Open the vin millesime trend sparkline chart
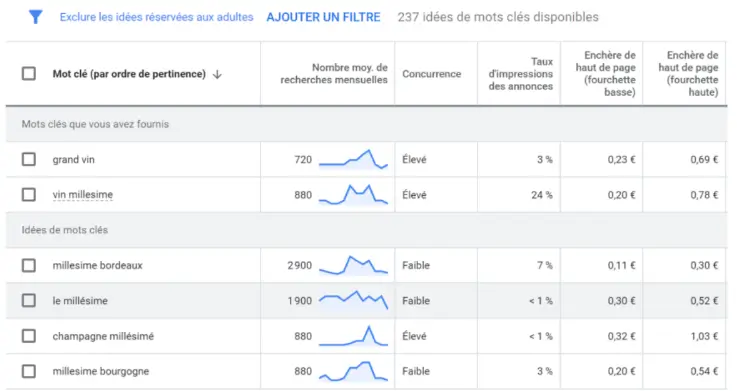 point(353,195)
